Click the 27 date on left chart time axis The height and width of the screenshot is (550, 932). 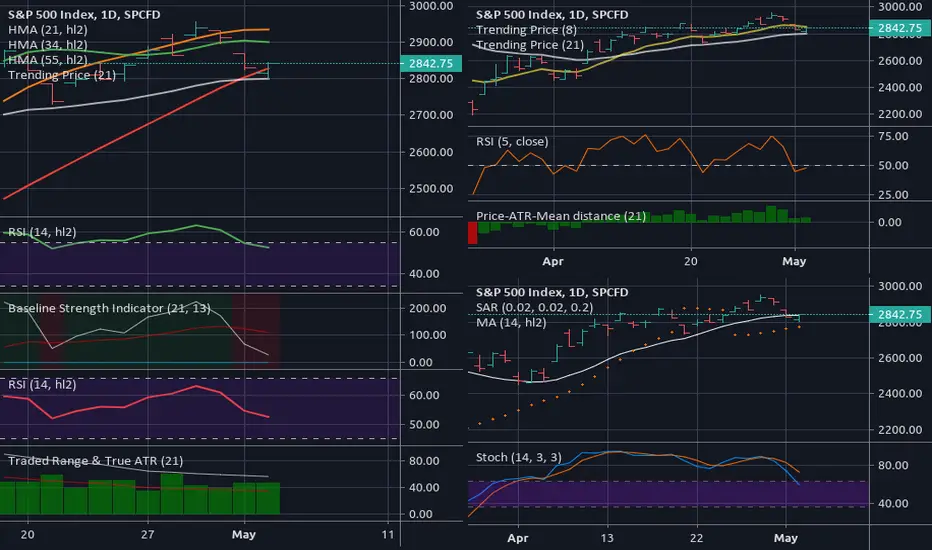click(x=147, y=535)
